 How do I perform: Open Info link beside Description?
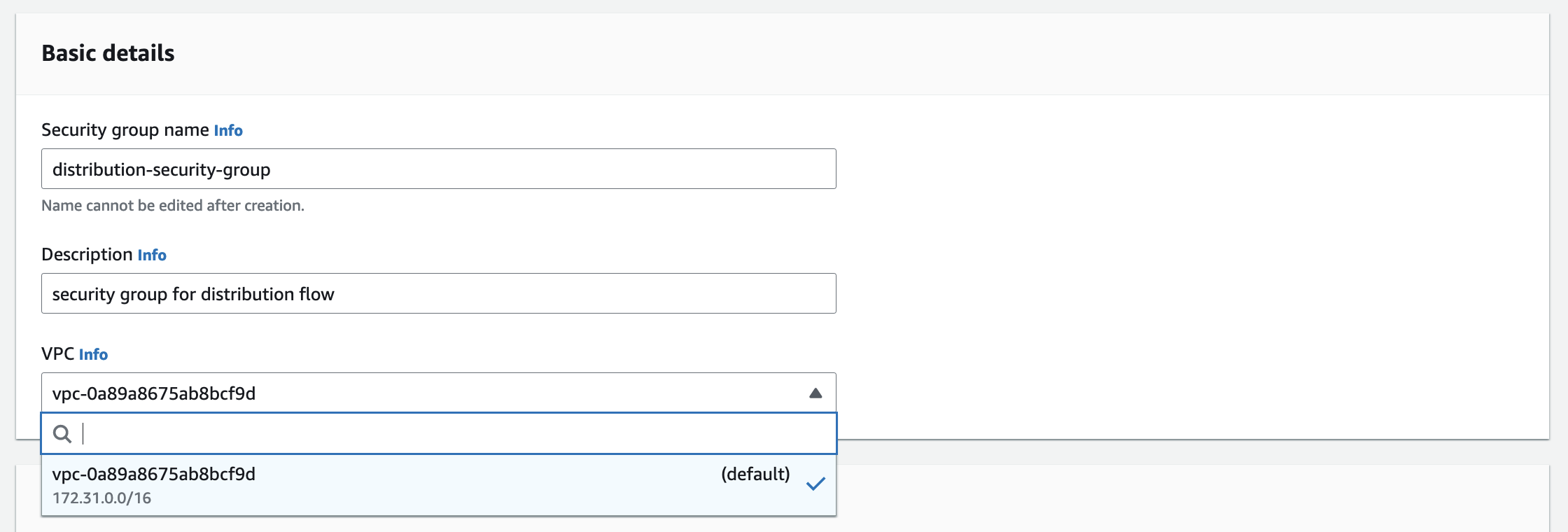[152, 255]
